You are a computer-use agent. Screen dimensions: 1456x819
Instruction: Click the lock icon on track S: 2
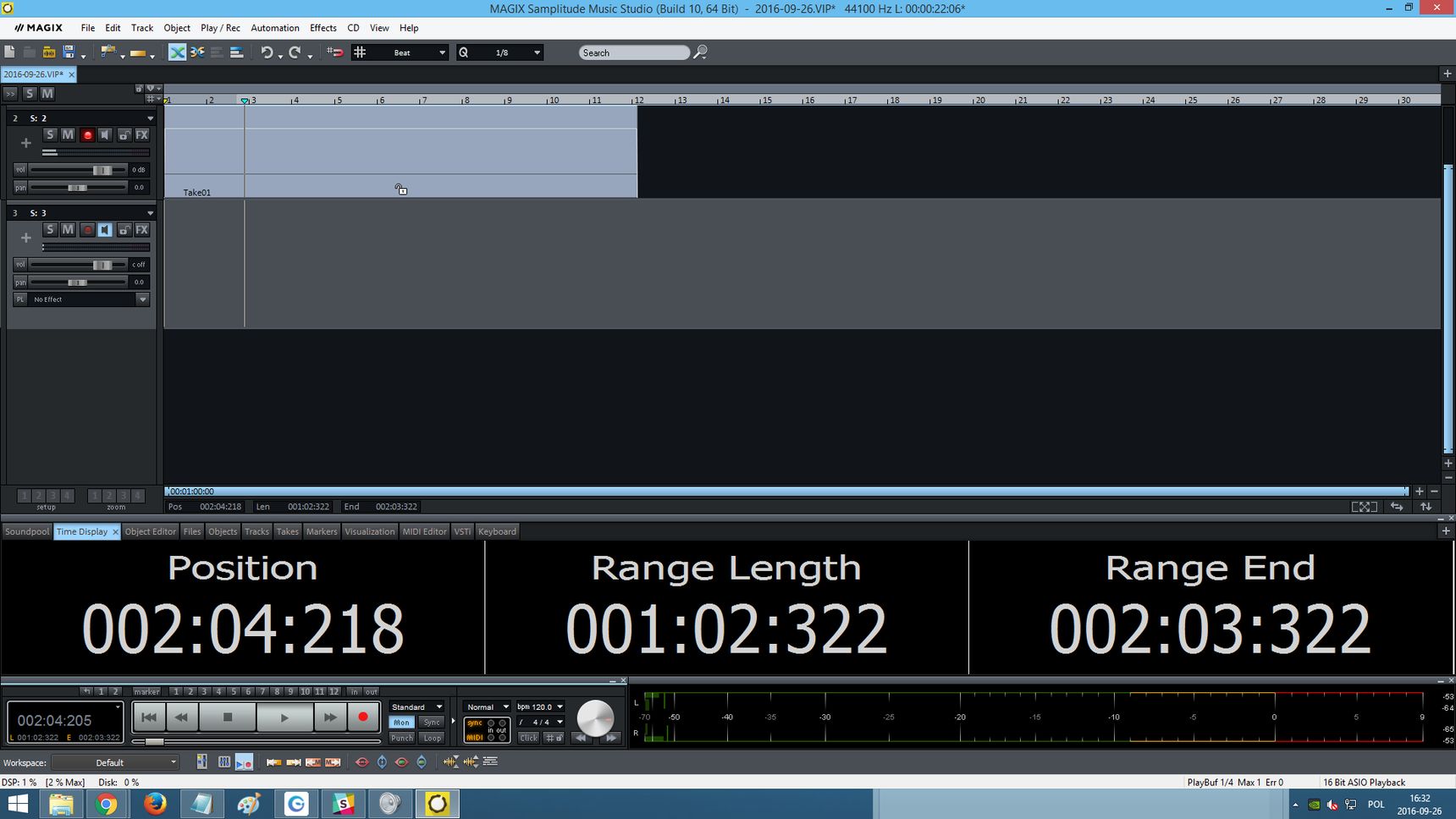click(124, 135)
